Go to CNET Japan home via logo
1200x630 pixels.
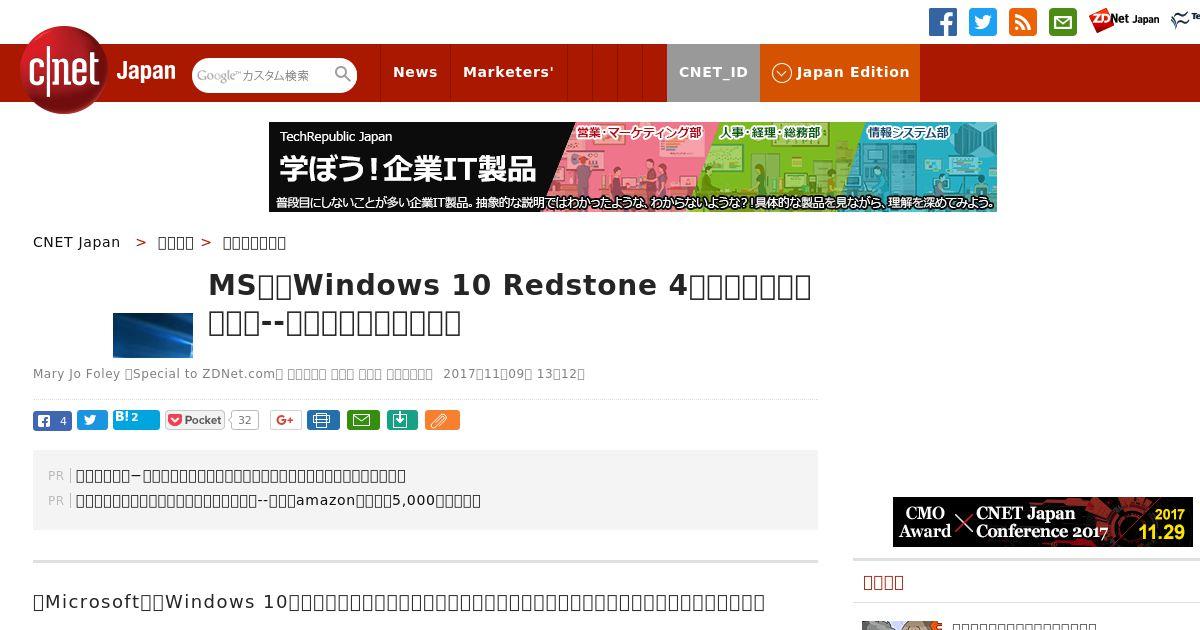tap(98, 70)
